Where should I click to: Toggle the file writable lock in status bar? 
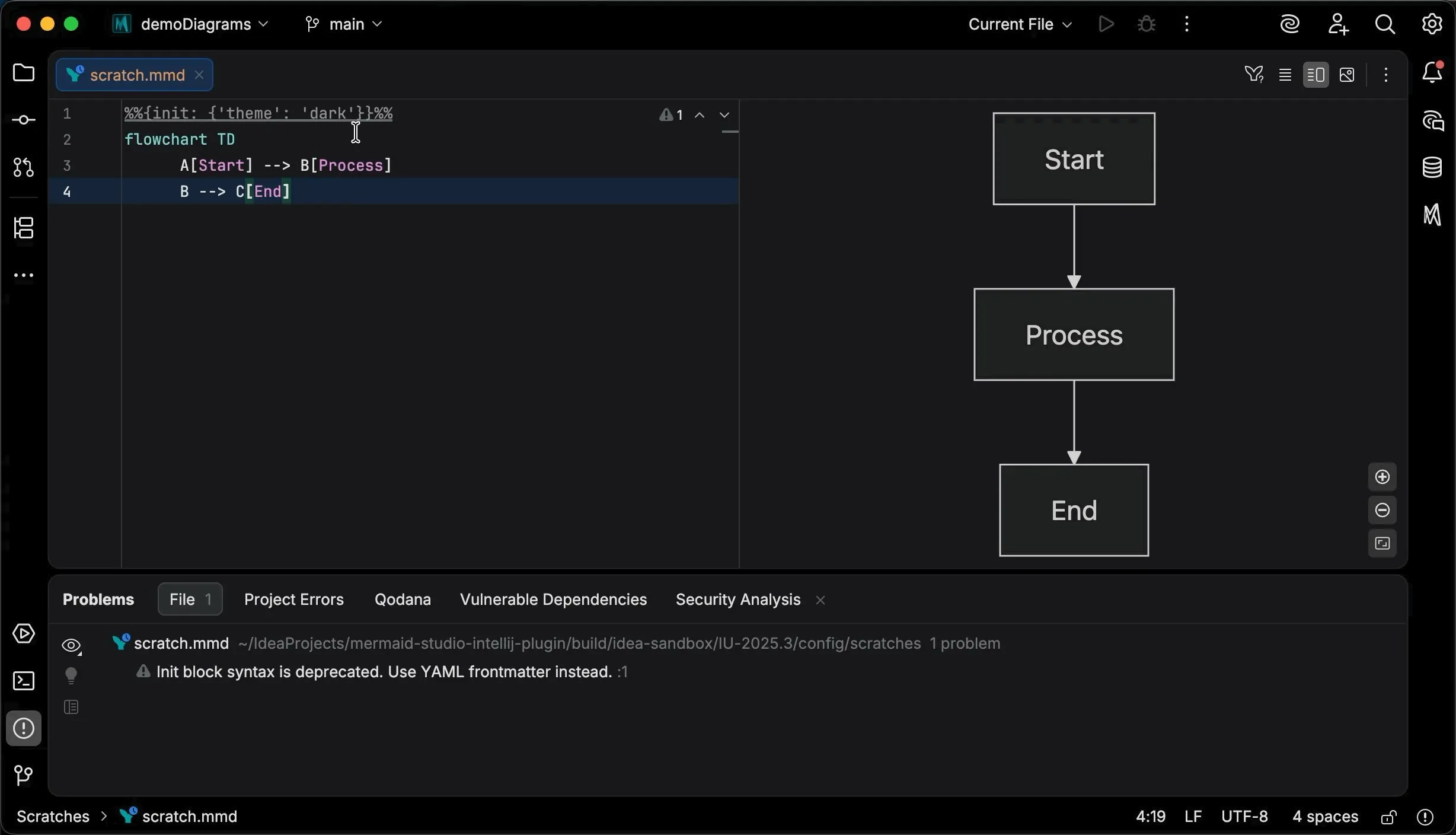(x=1388, y=817)
